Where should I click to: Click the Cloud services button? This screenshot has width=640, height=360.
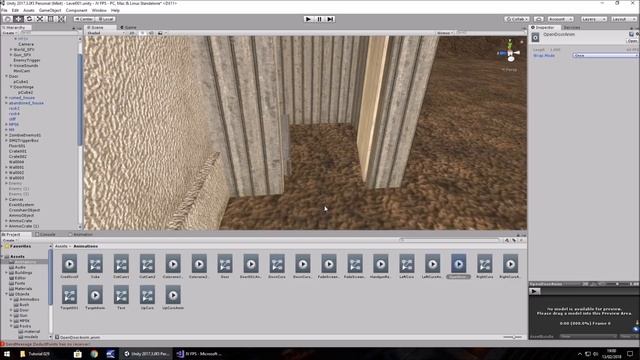(x=539, y=19)
